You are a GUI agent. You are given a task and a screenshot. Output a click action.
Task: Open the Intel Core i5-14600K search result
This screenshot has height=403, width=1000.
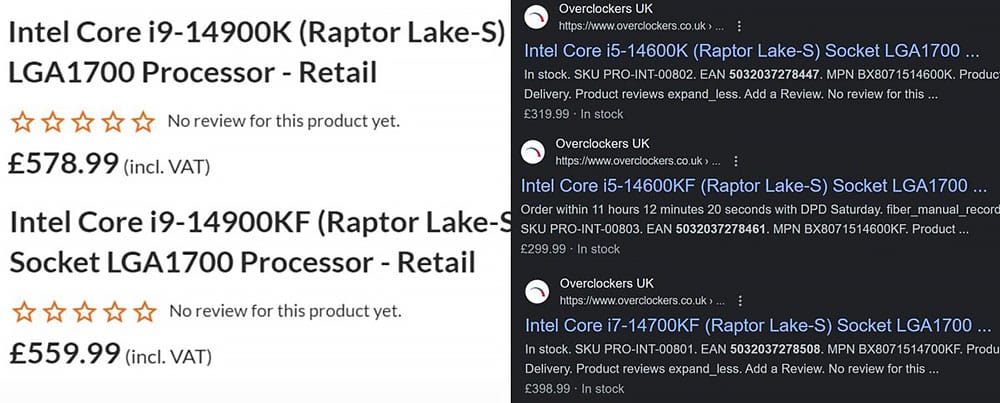(751, 51)
